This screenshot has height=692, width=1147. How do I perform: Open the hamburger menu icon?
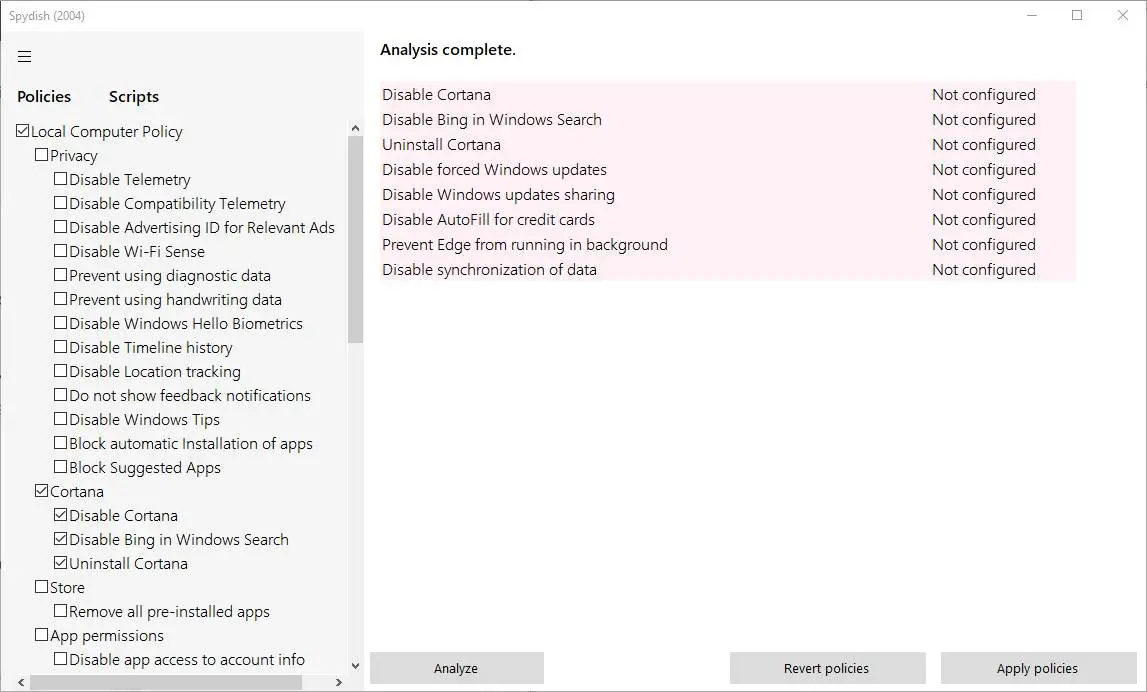(x=25, y=56)
